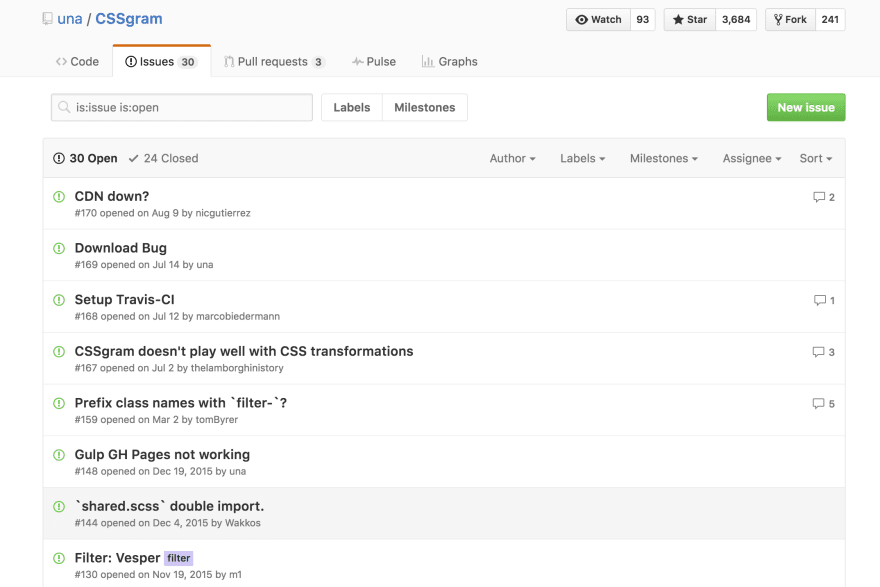Star the CSSgram repository

(x=690, y=20)
